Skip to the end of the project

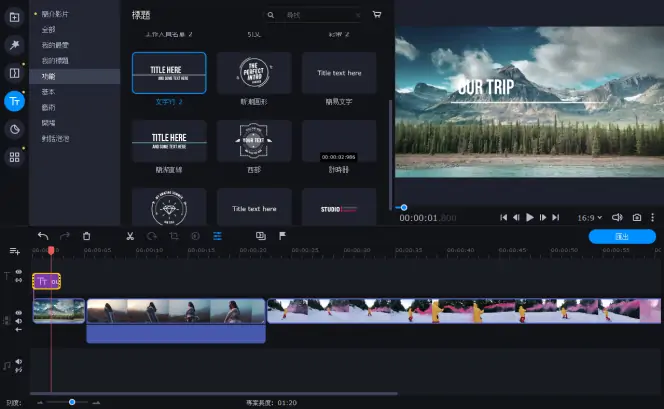click(x=556, y=217)
